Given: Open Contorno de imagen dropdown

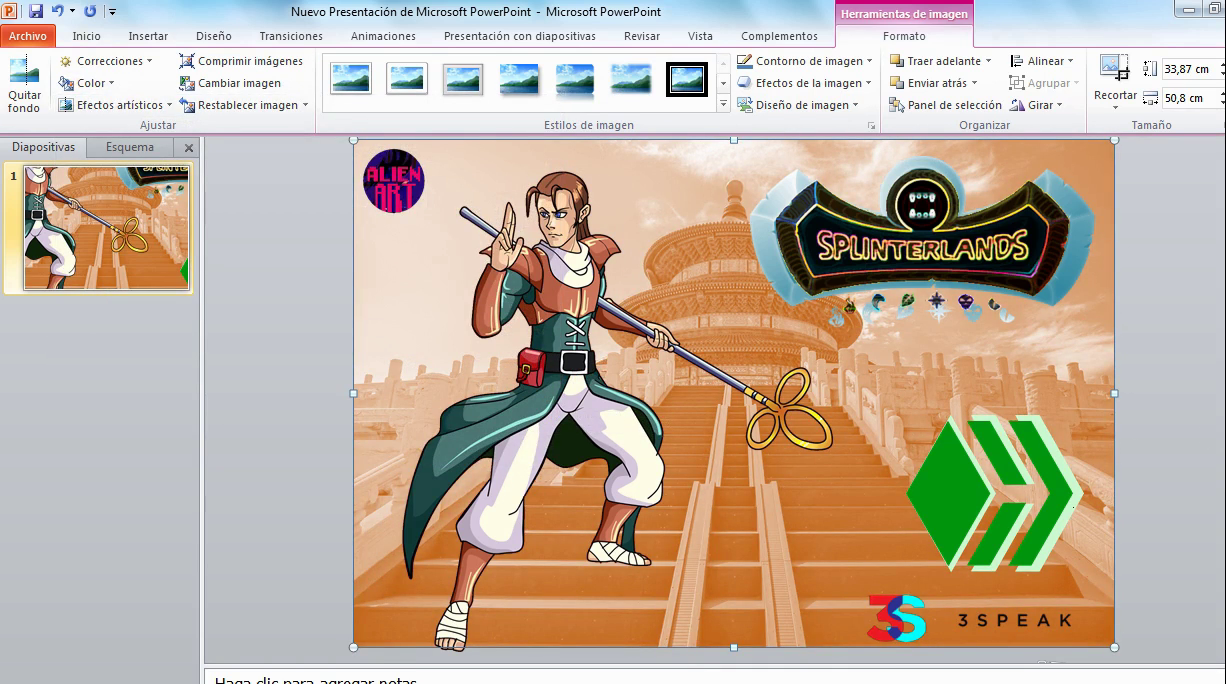Looking at the screenshot, I should coord(804,61).
